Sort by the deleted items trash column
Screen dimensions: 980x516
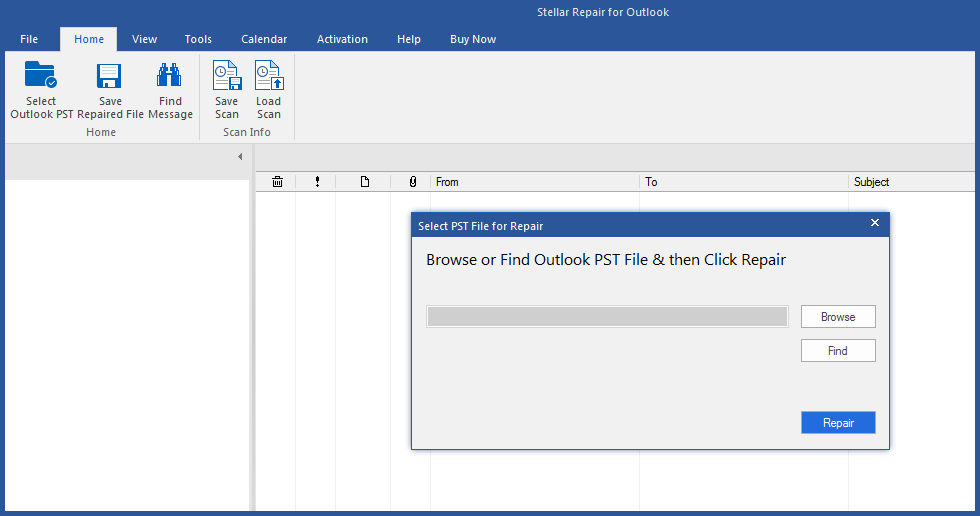tap(278, 182)
